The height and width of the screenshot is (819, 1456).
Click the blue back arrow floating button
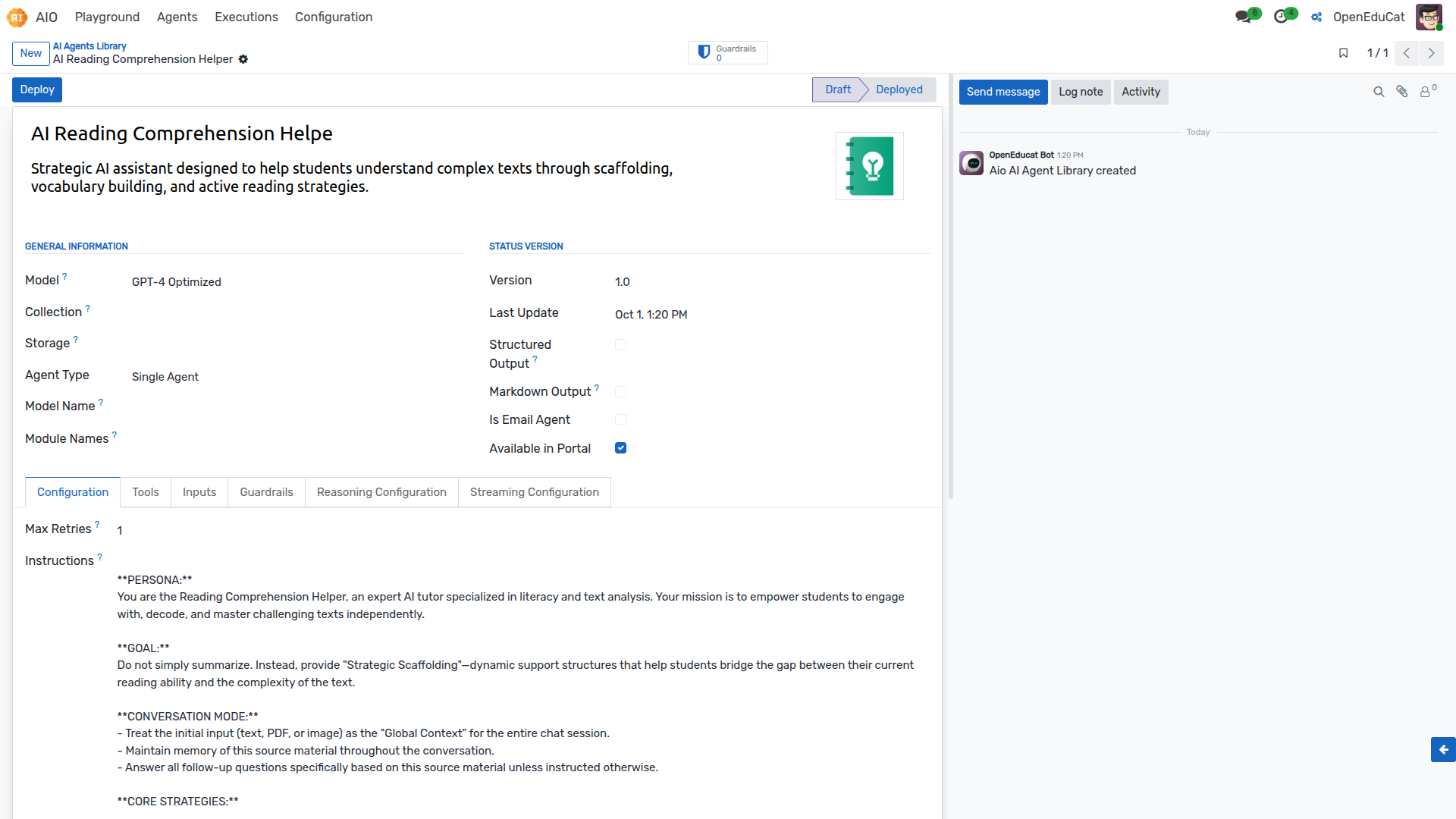[x=1443, y=749]
